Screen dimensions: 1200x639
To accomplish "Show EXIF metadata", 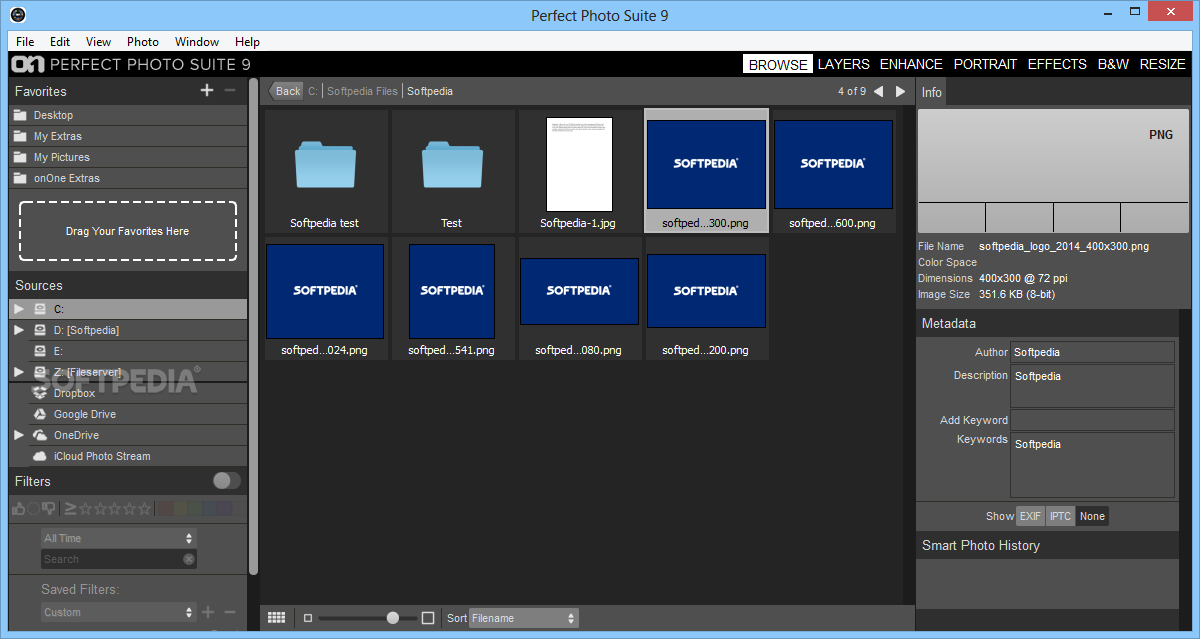I will coord(1030,516).
